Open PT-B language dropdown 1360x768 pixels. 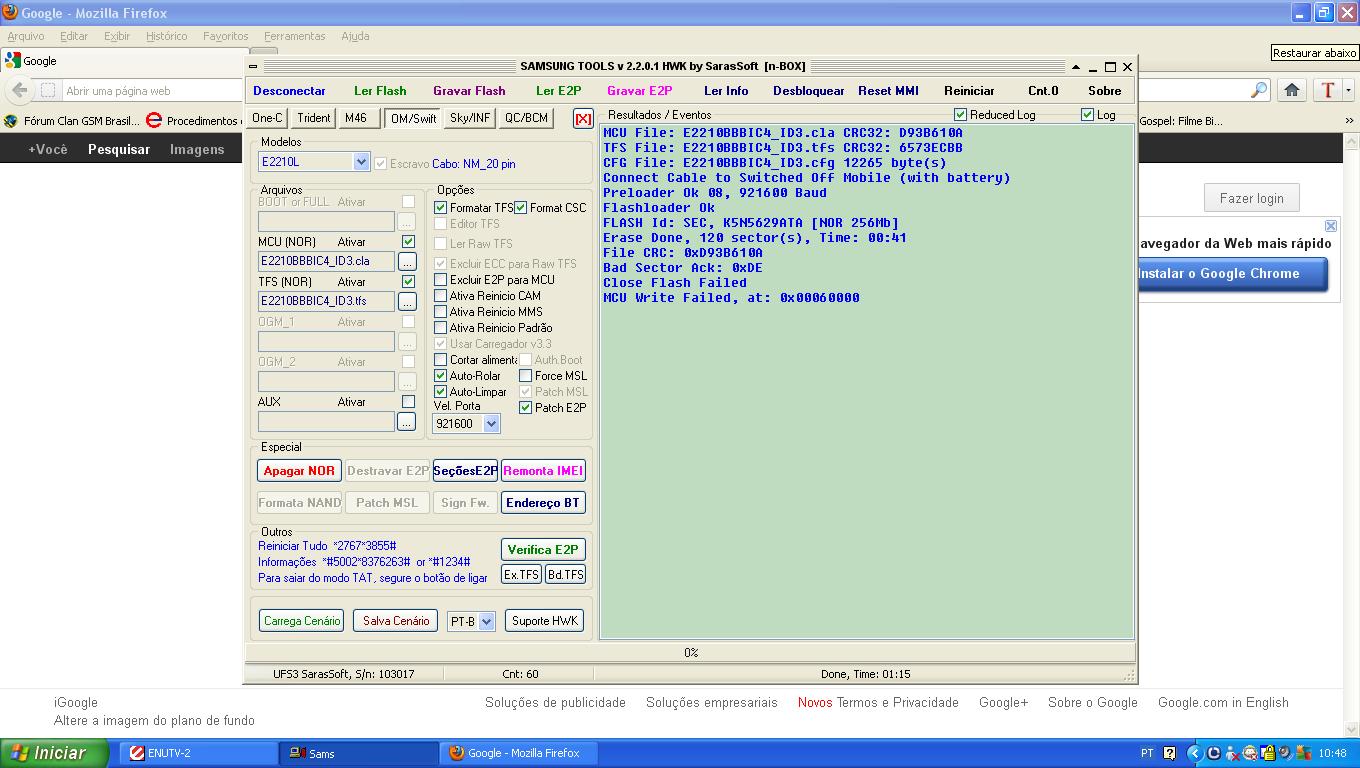[486, 621]
